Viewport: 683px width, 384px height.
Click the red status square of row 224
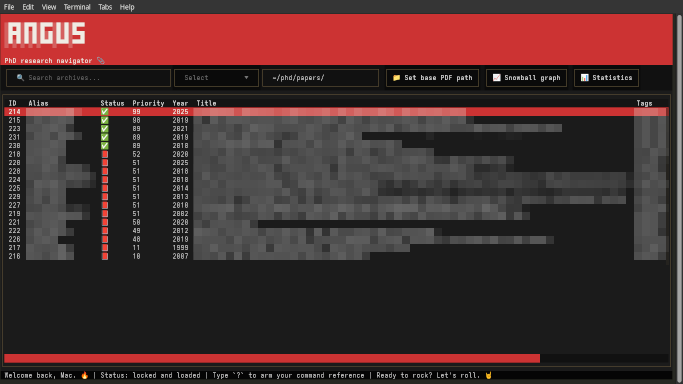coord(105,180)
